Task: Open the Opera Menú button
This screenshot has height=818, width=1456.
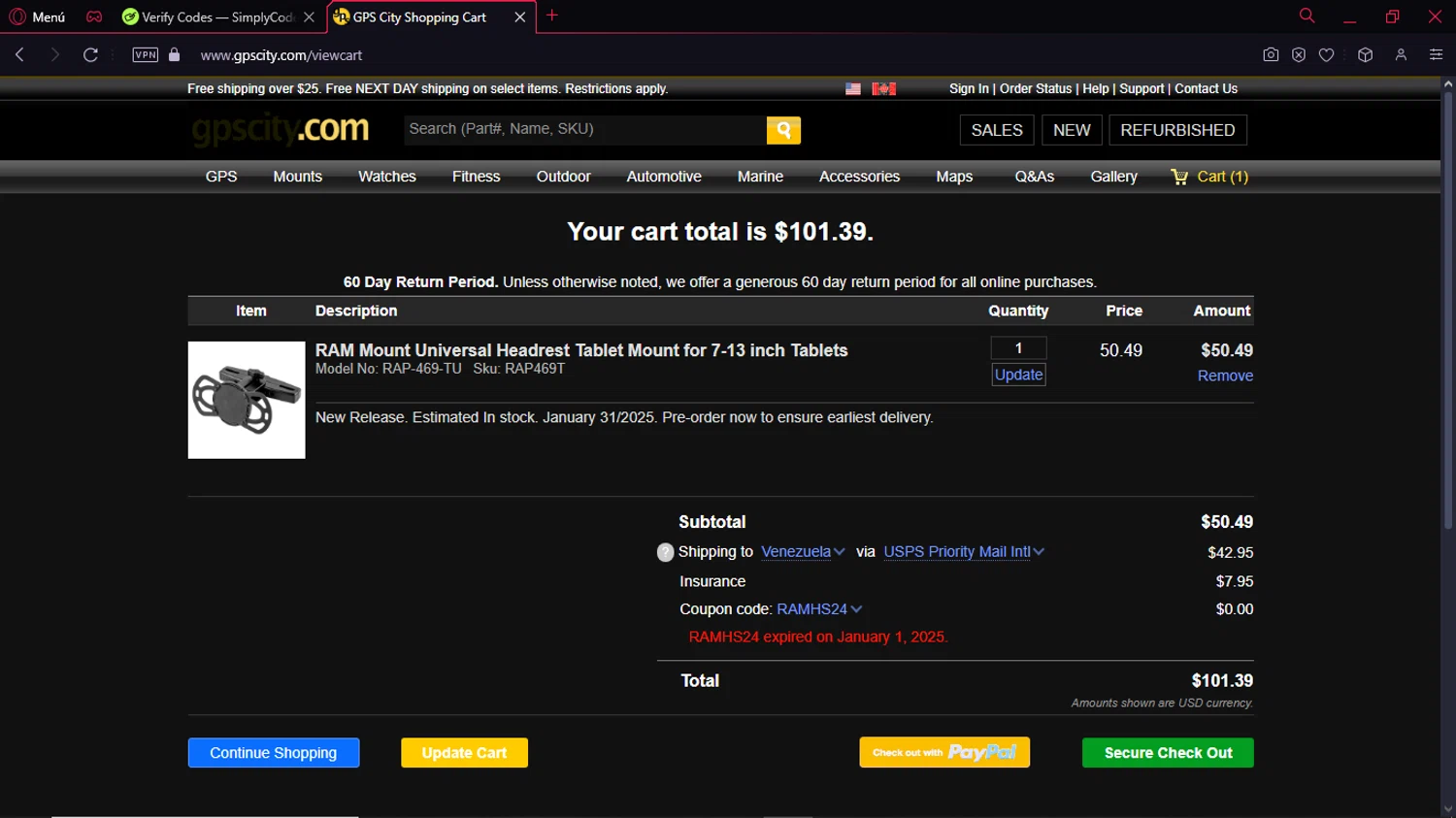Action: point(37,16)
